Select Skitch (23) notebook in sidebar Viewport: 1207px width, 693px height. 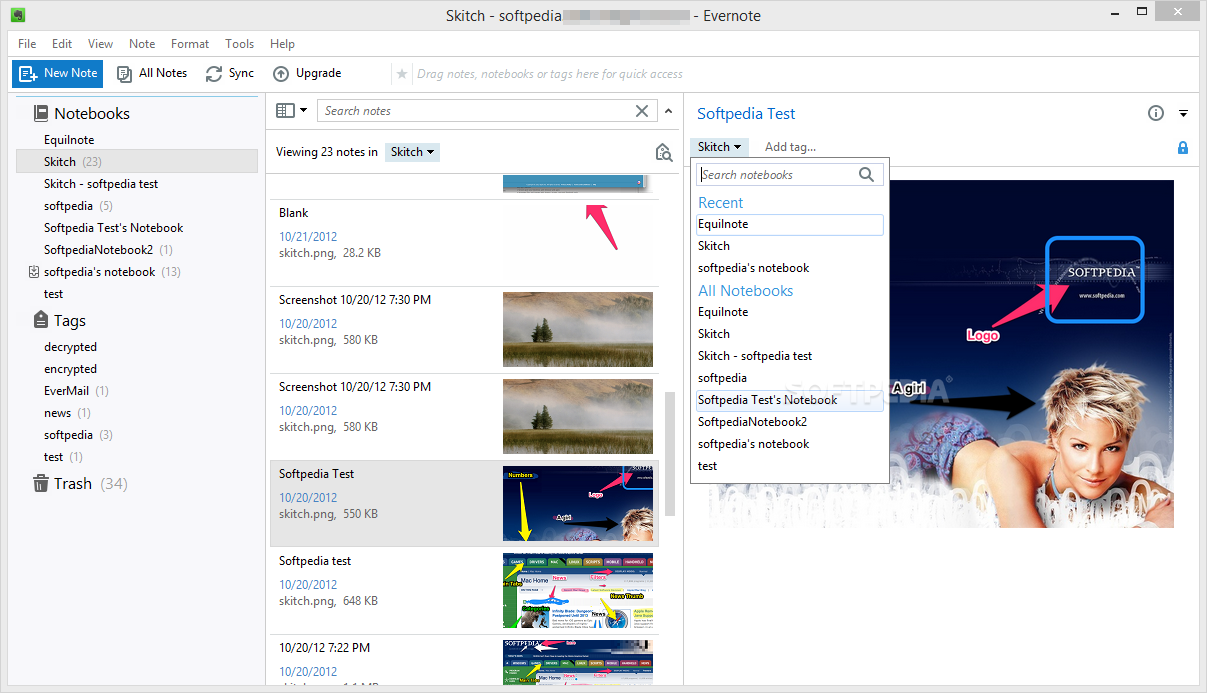[137, 162]
